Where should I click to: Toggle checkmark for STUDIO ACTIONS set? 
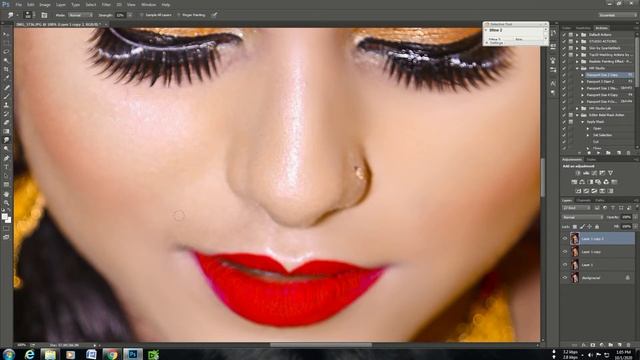click(564, 41)
